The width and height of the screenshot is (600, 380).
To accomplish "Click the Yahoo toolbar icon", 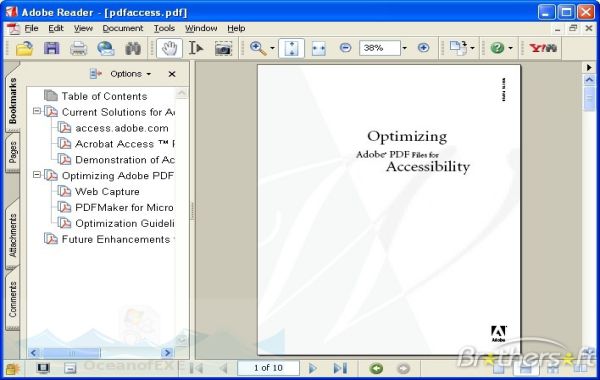I will tap(543, 48).
